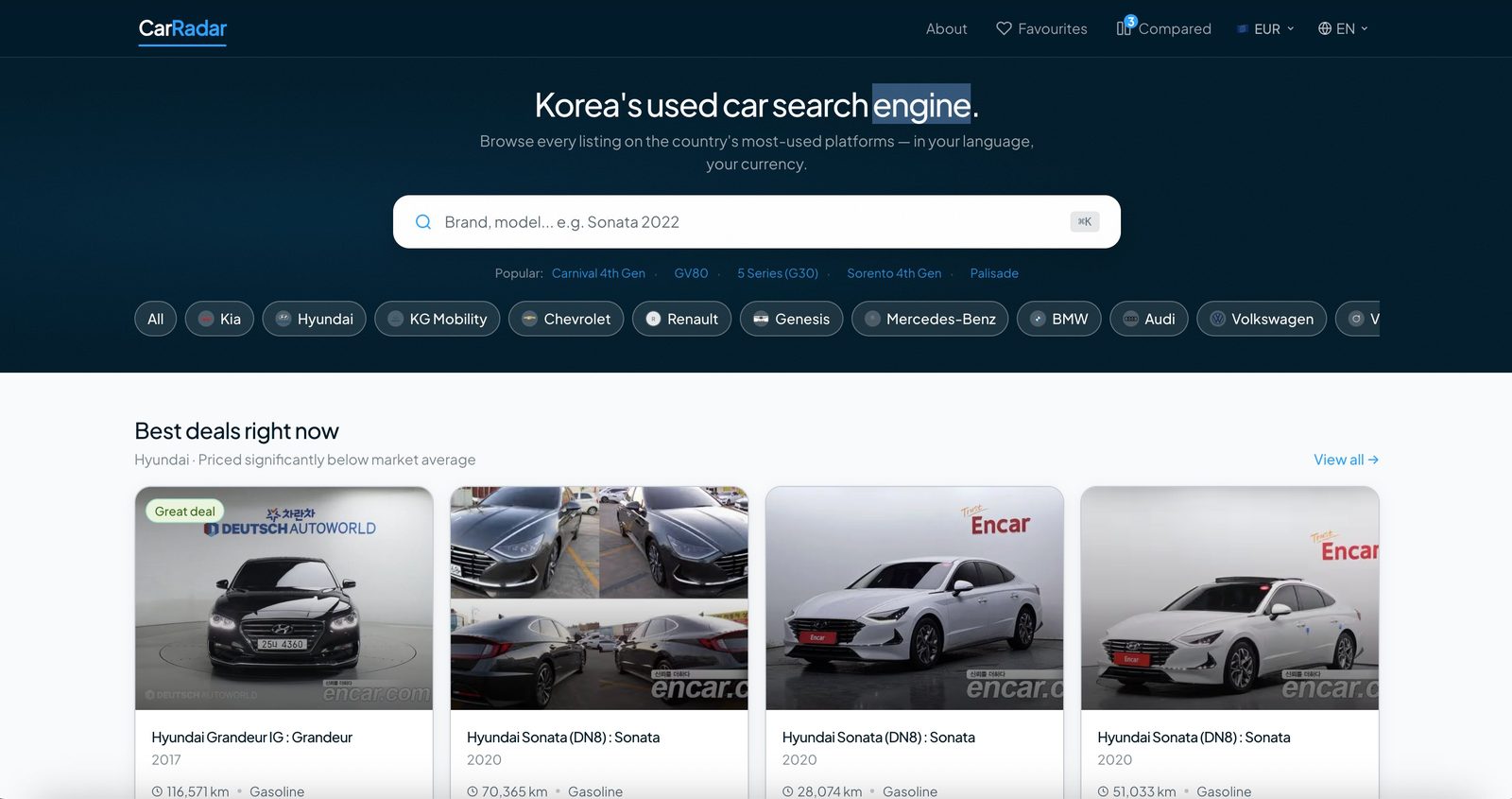Click the Kia logo icon

coord(206,319)
